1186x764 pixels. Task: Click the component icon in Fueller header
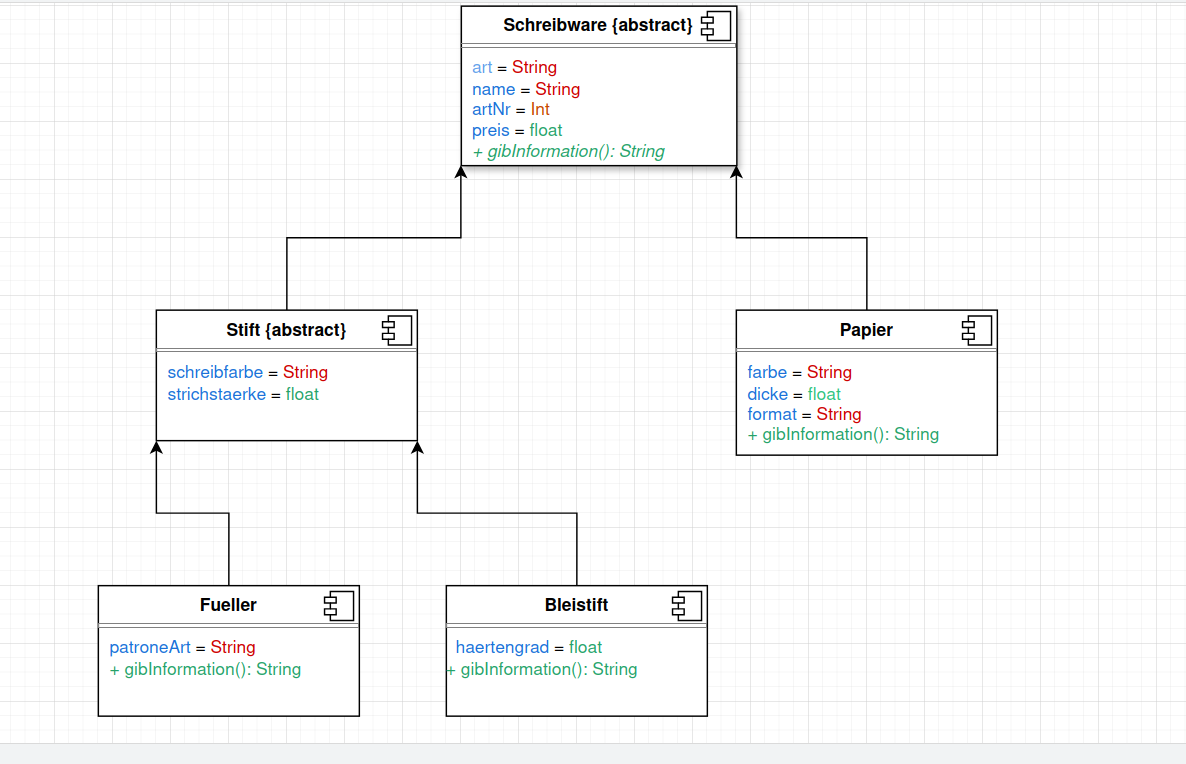click(x=339, y=605)
